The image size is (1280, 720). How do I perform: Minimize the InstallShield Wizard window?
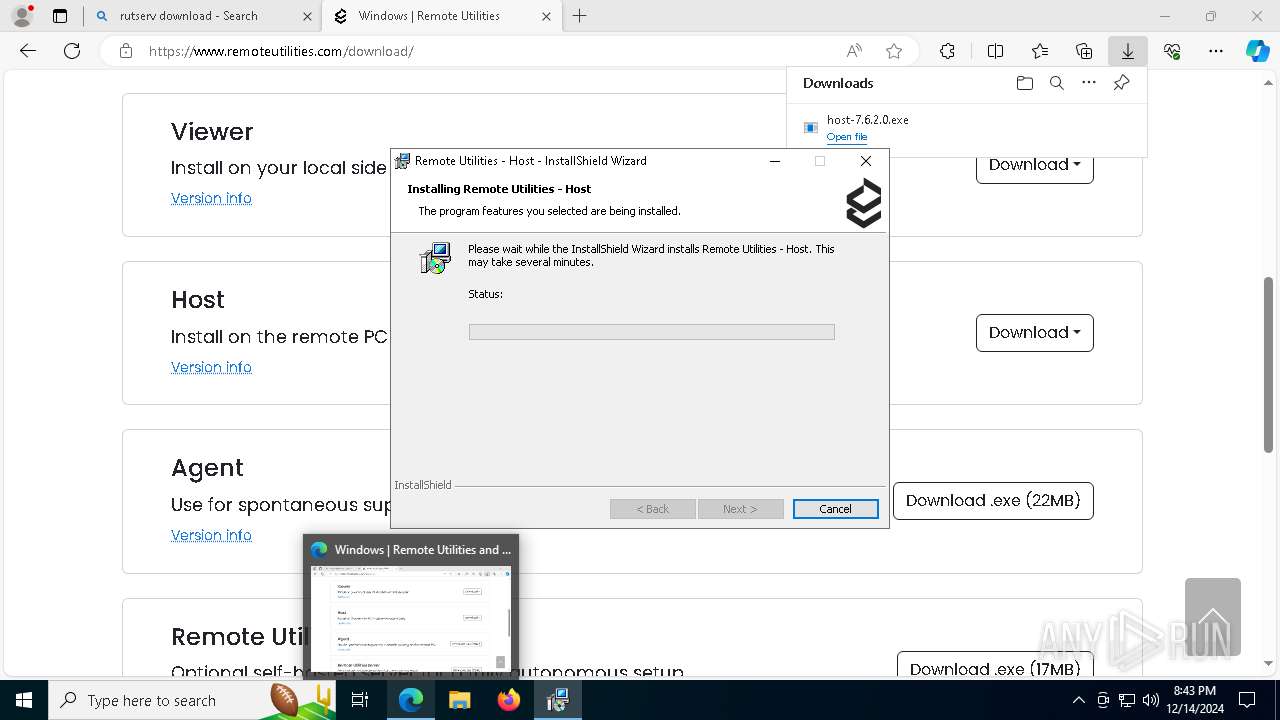(774, 161)
